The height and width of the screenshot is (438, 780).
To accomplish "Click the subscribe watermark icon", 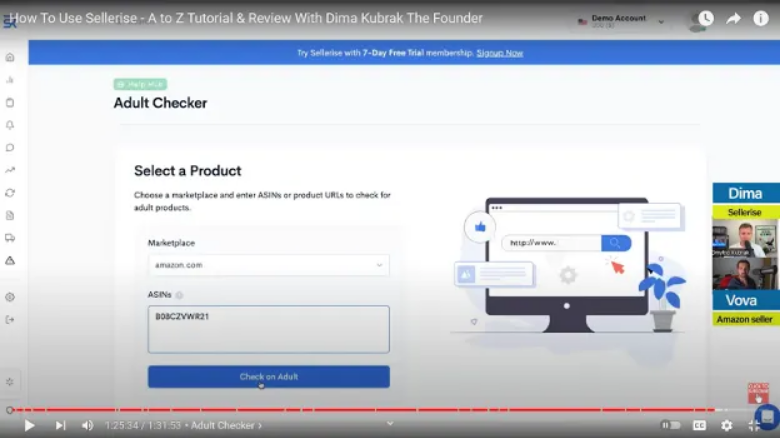I will (758, 393).
